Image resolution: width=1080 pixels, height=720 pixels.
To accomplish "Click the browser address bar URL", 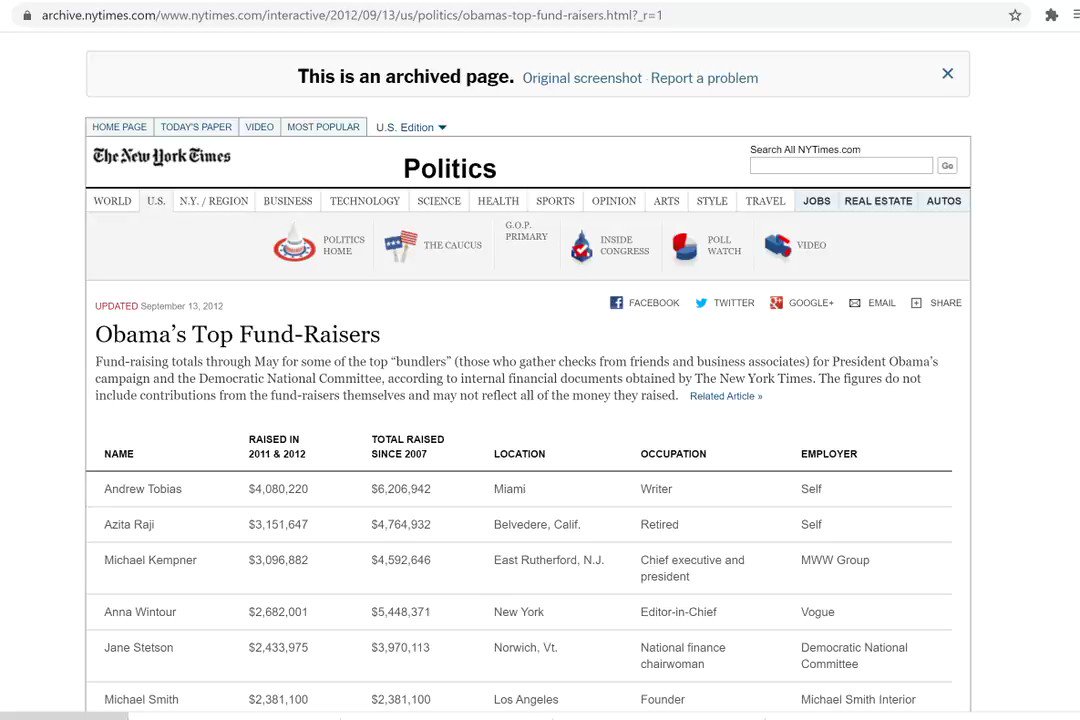I will 352,15.
